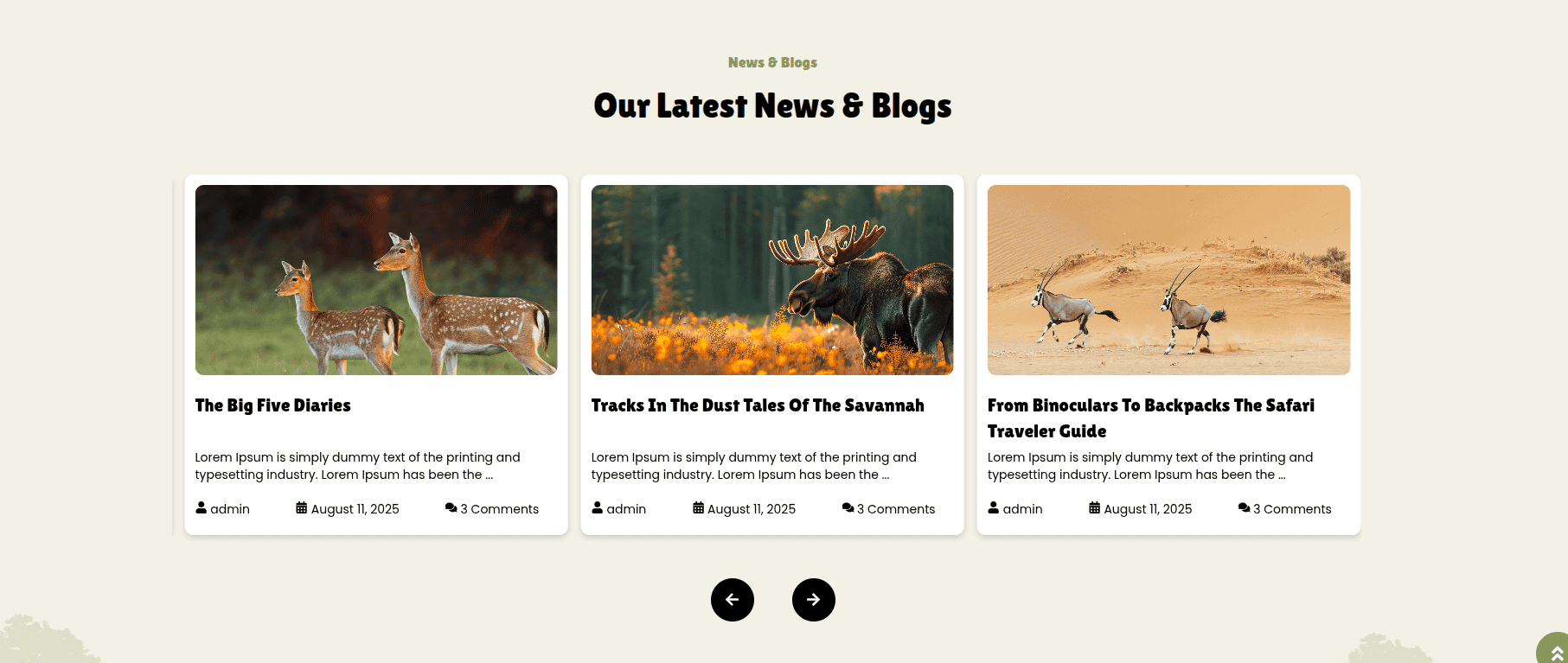This screenshot has height=663, width=1568.
Task: Click the News & Blogs subtitle label
Action: [772, 62]
